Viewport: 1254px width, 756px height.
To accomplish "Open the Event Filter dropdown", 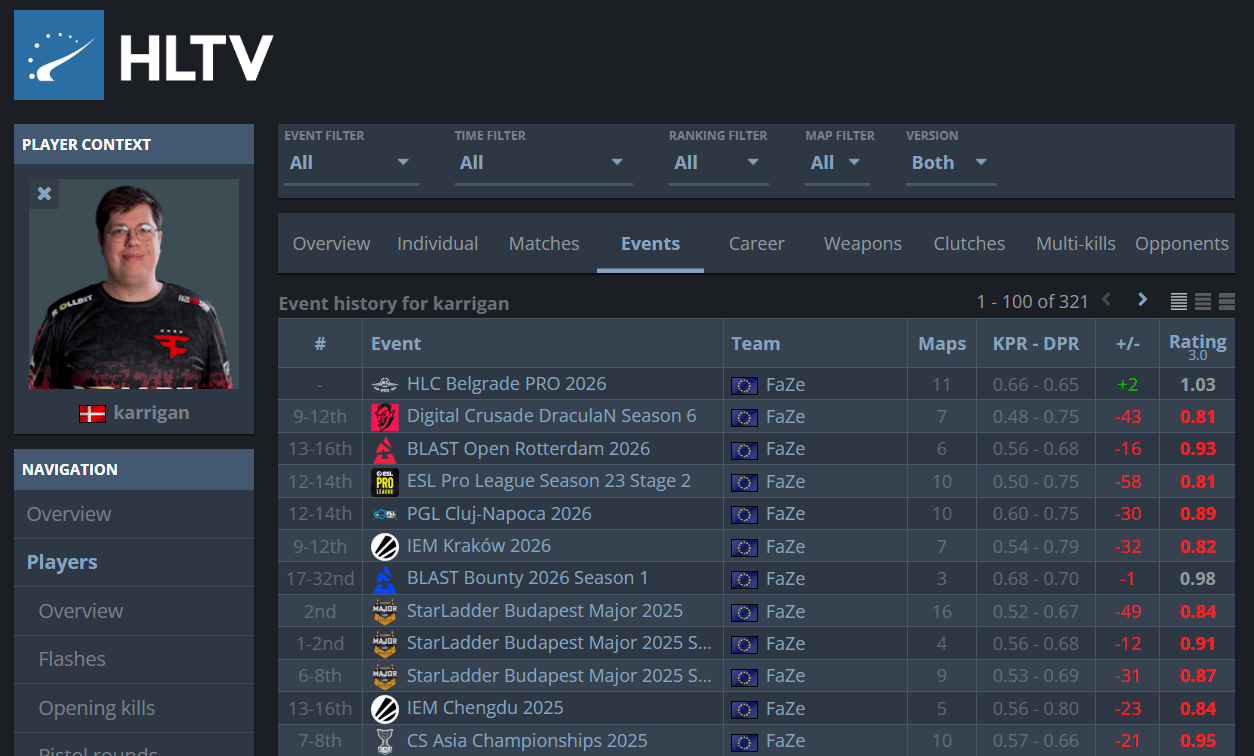I will tap(349, 163).
